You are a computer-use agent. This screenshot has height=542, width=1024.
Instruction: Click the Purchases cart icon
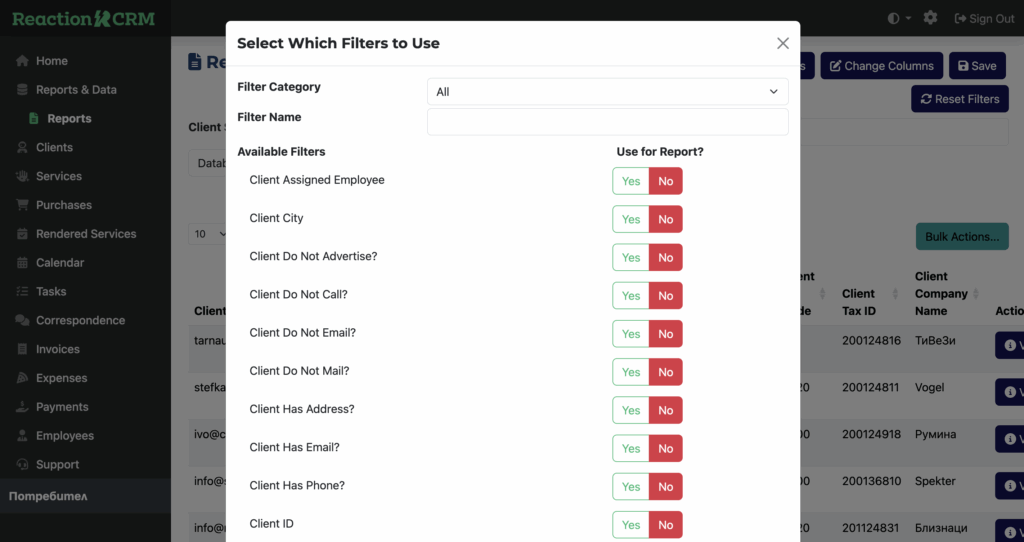pyautogui.click(x=22, y=205)
